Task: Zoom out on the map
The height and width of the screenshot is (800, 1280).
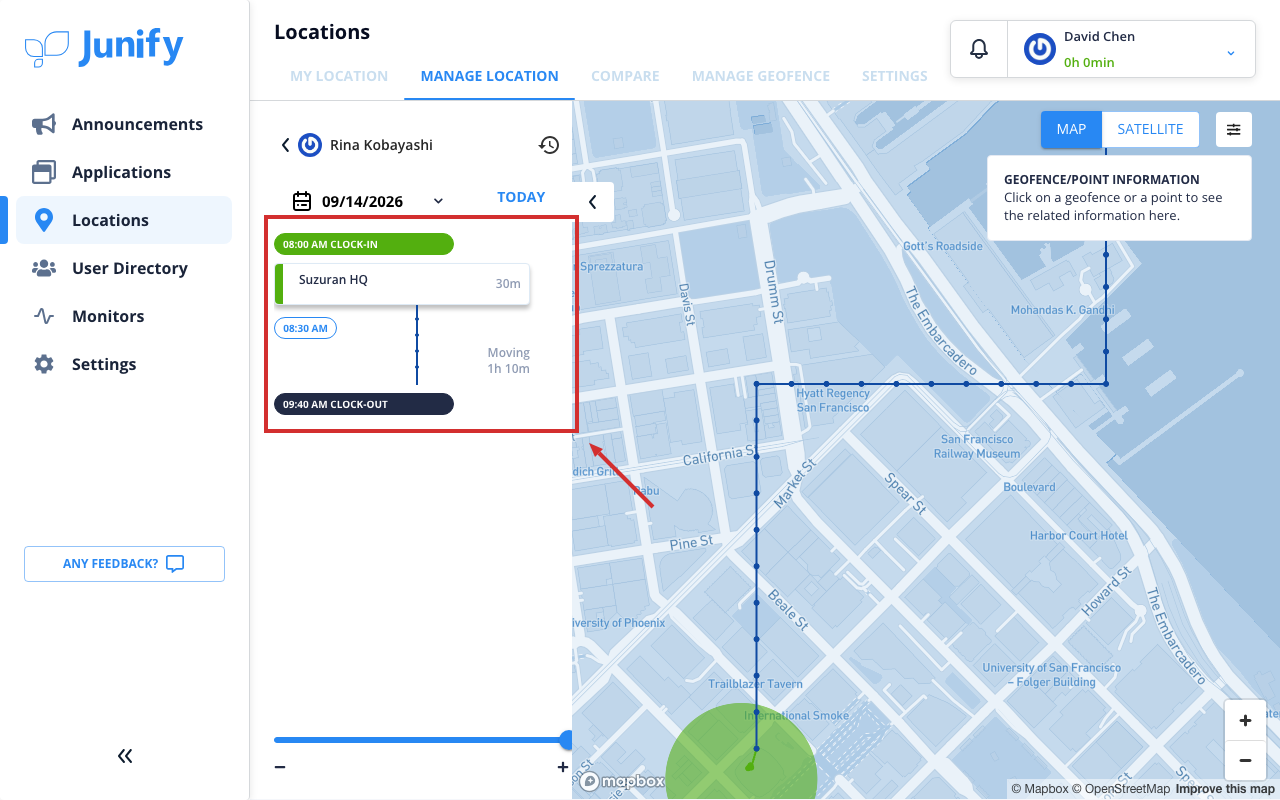Action: (1245, 760)
